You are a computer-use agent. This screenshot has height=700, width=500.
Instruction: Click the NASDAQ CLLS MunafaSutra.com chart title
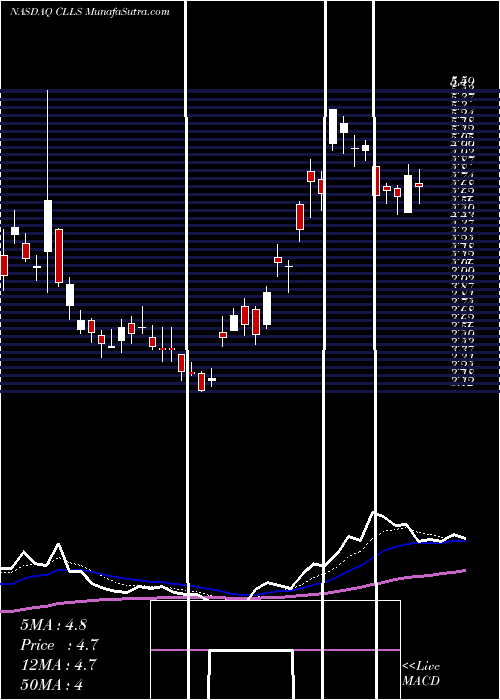pos(90,12)
